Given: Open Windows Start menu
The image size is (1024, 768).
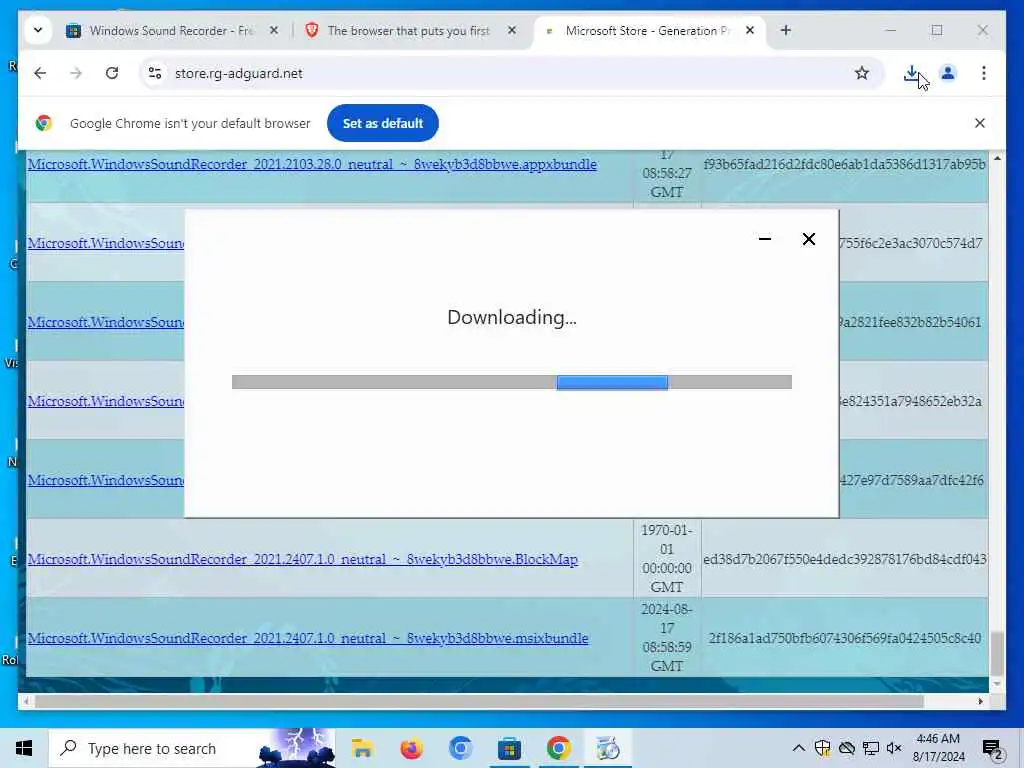Looking at the screenshot, I should pyautogui.click(x=24, y=748).
